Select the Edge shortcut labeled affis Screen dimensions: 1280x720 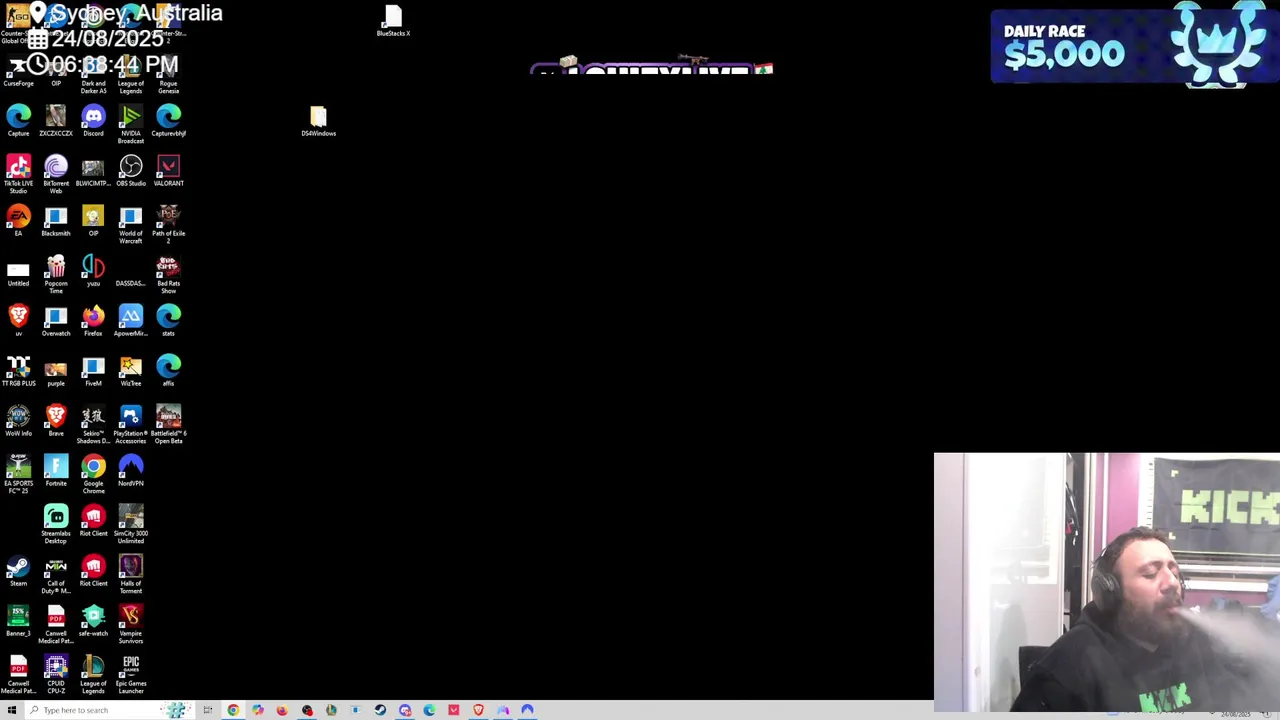pos(168,369)
